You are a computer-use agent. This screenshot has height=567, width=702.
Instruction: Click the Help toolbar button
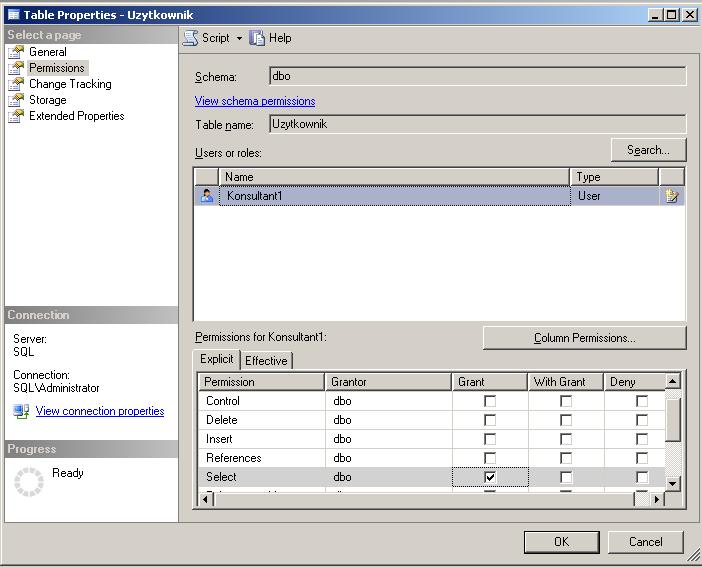[x=270, y=38]
